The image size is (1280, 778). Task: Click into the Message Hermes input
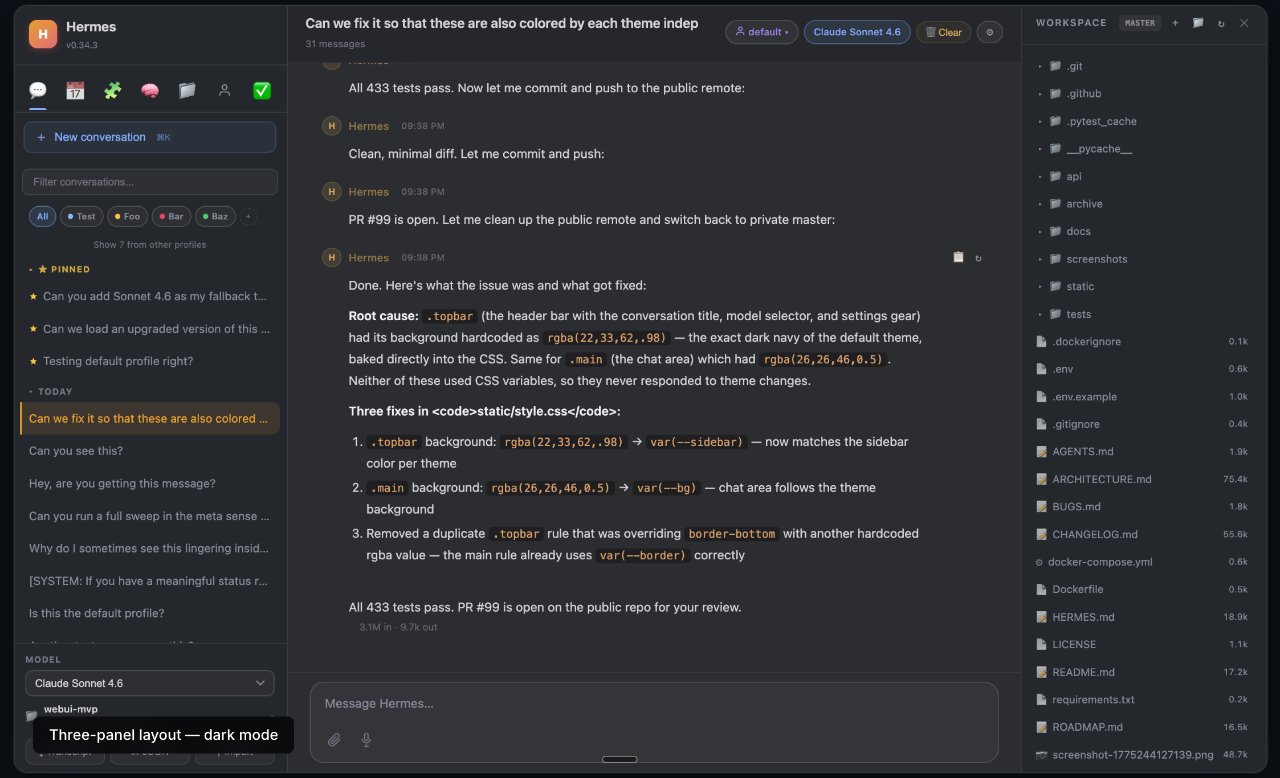(654, 704)
